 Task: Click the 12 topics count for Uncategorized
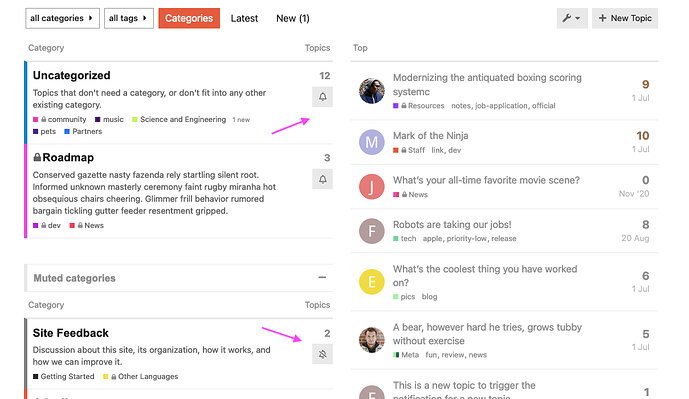tap(325, 76)
